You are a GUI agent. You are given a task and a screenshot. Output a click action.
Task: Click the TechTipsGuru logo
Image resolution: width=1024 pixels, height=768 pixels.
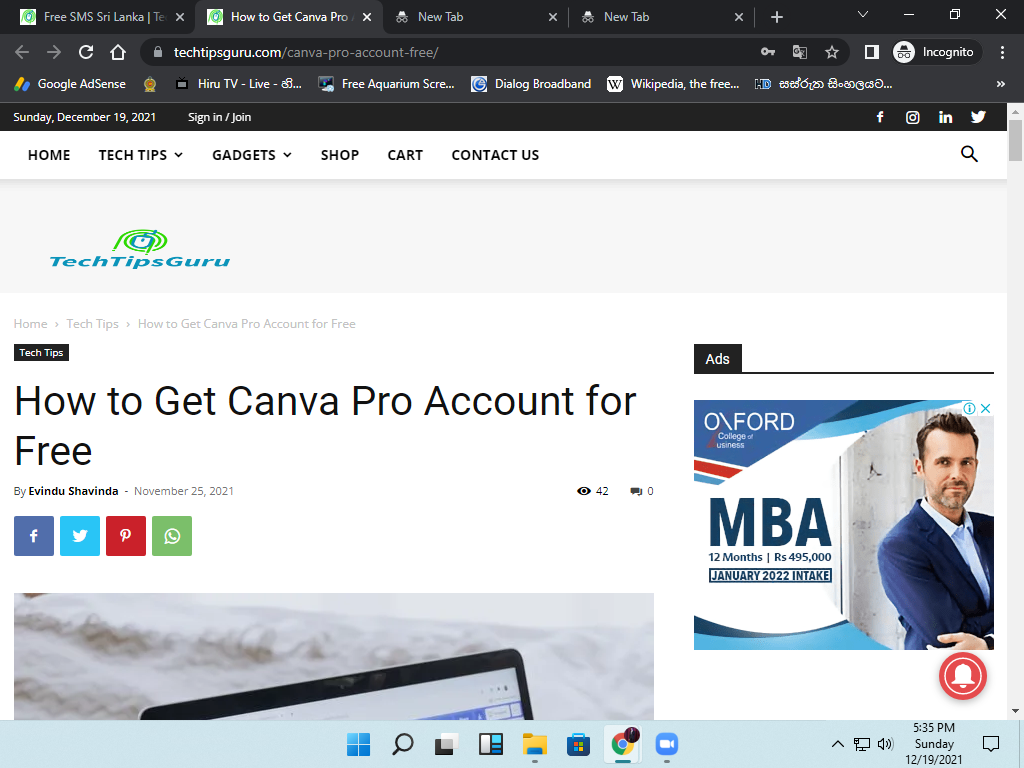click(x=140, y=249)
